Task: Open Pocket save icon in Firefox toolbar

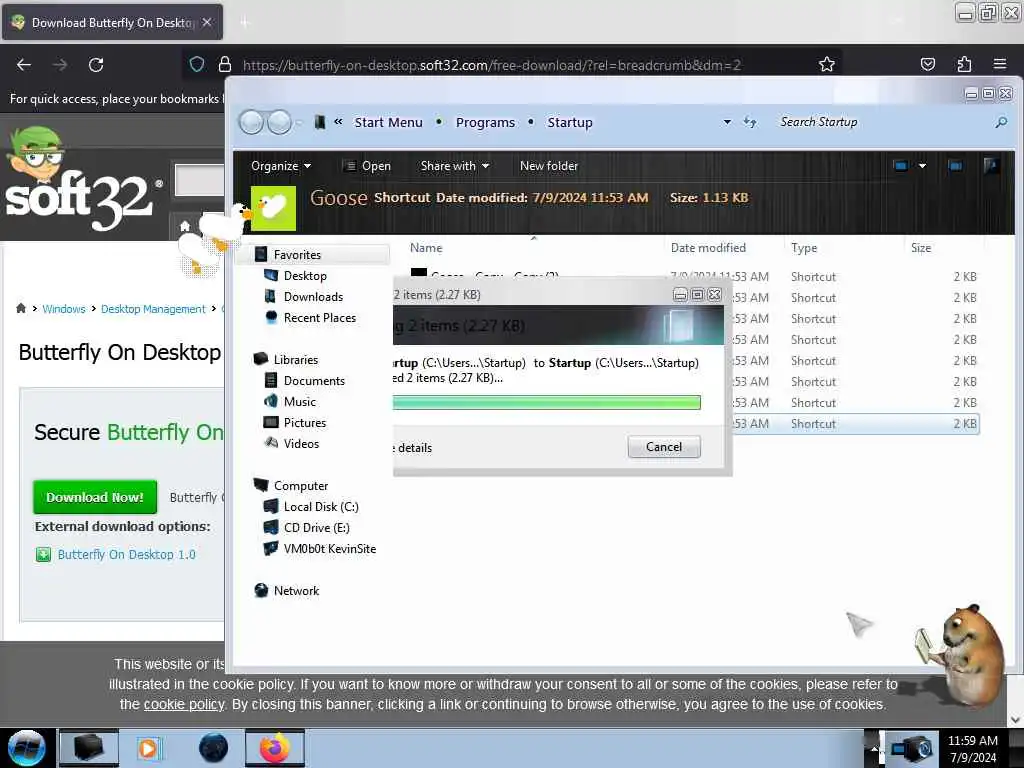Action: tap(927, 64)
